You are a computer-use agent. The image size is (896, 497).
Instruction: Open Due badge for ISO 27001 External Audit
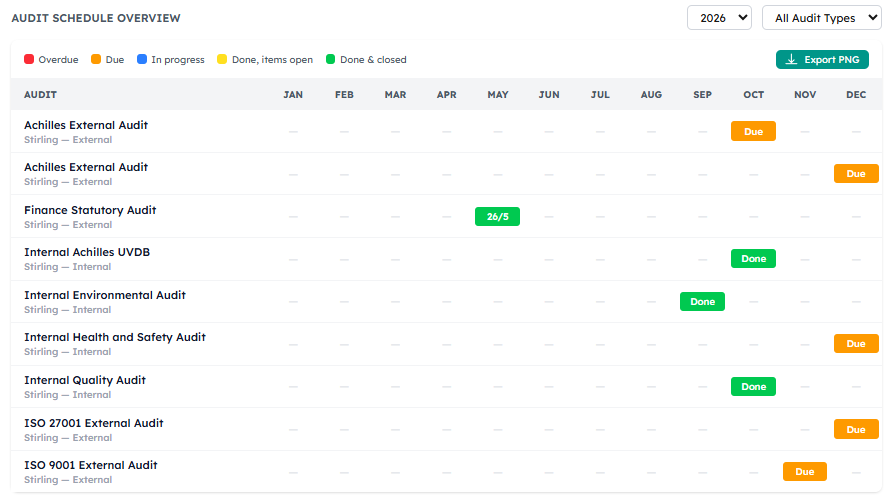[856, 429]
